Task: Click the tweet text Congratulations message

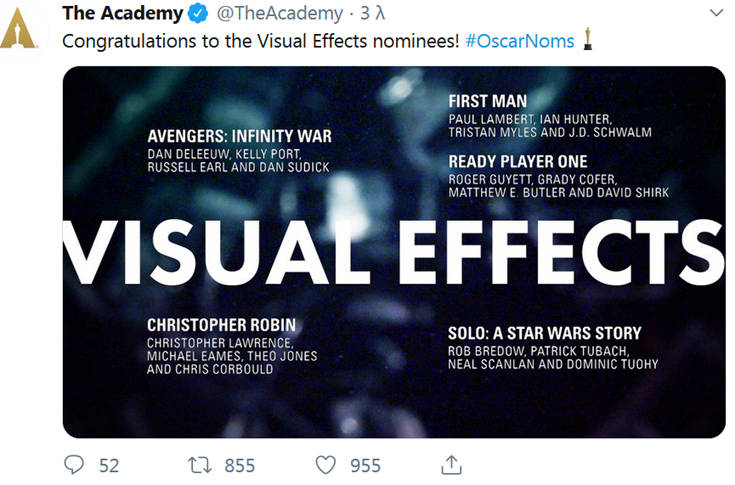Action: tap(261, 41)
